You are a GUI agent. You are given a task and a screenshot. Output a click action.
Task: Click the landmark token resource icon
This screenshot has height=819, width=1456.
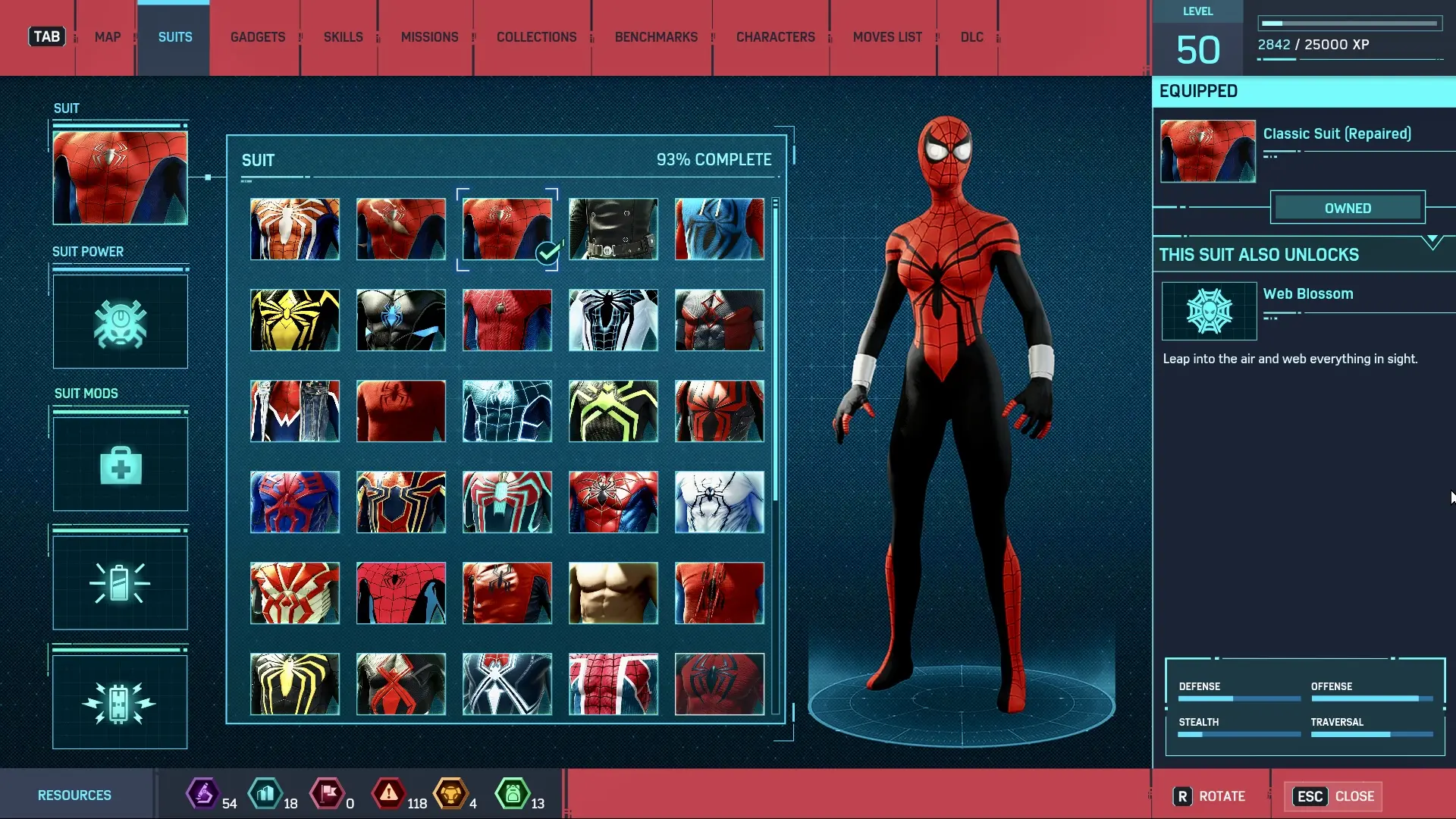(265, 794)
